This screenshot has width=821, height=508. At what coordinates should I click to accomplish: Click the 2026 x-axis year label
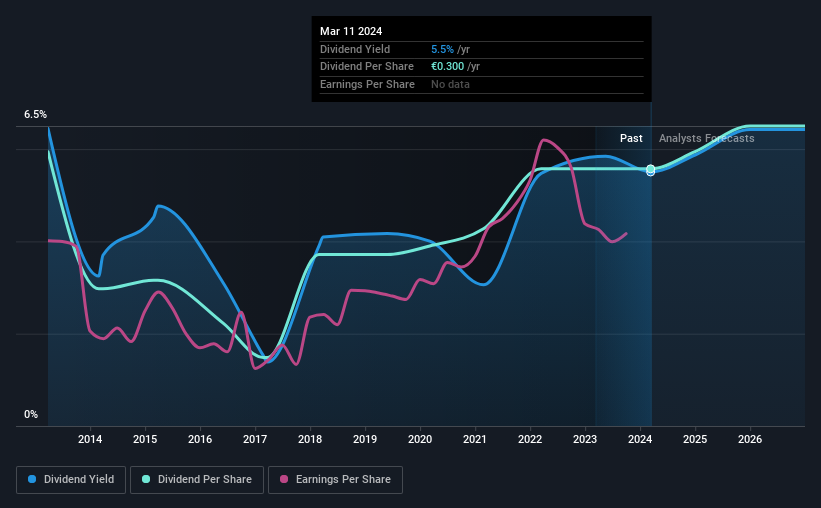[x=750, y=439]
